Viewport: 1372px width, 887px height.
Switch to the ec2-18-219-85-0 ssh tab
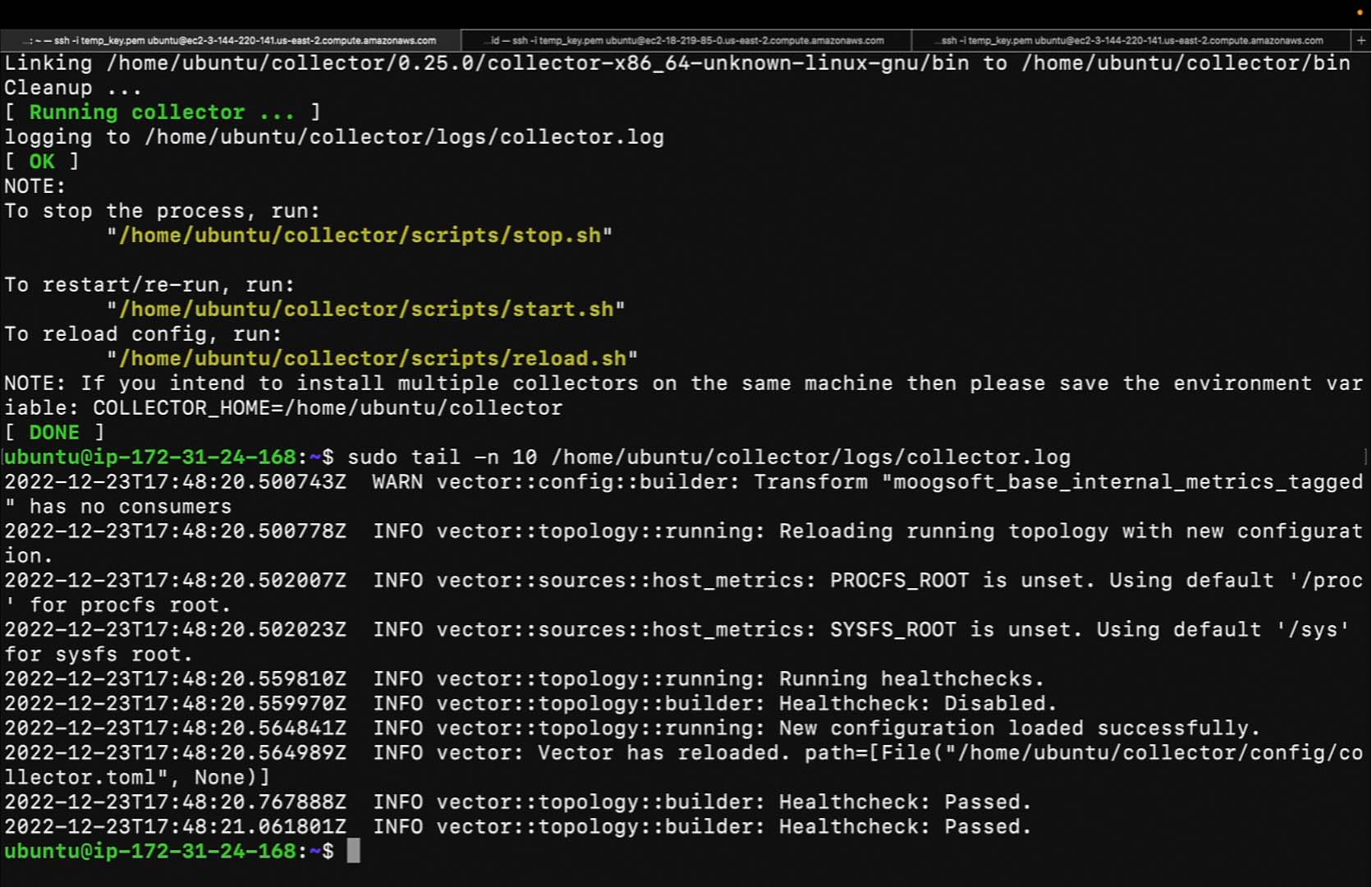point(686,40)
